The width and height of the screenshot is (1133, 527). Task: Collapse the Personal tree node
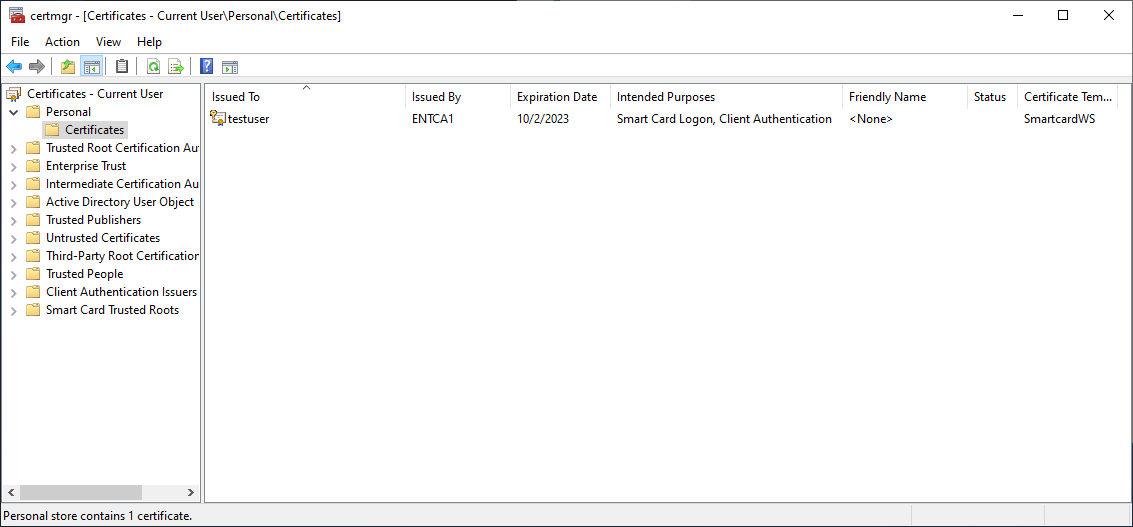tap(13, 112)
